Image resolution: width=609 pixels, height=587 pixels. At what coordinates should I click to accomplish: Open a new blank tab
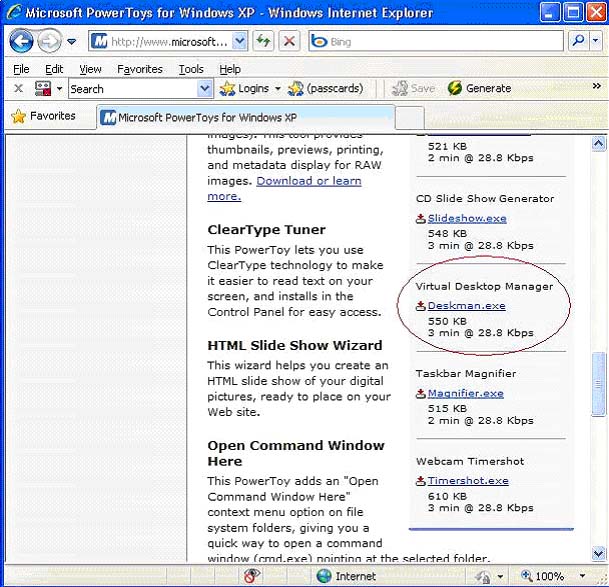pos(410,118)
